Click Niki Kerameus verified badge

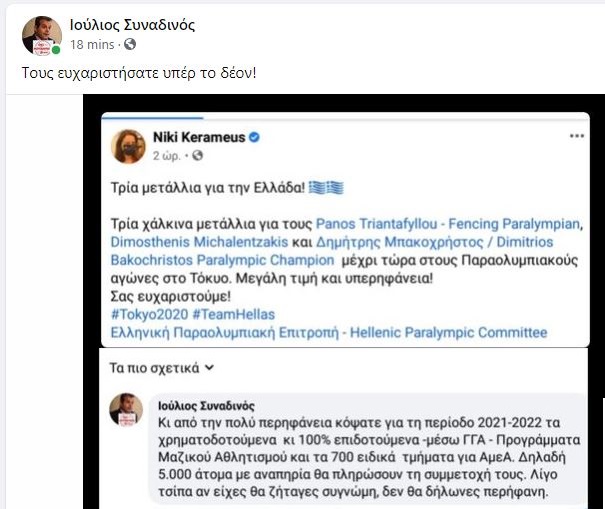point(254,137)
